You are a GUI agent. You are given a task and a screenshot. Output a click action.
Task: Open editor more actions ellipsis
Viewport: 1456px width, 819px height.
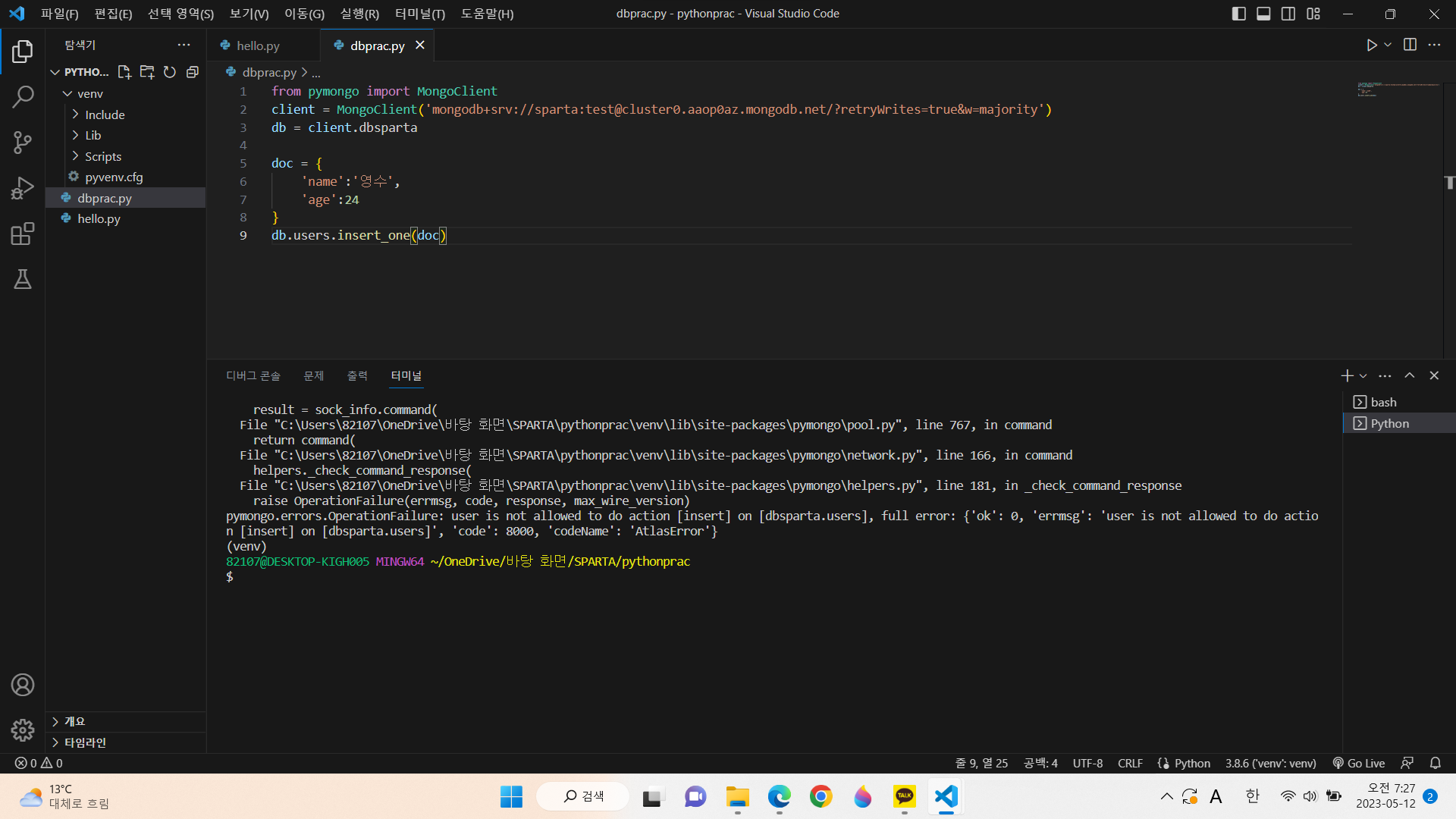click(1434, 45)
